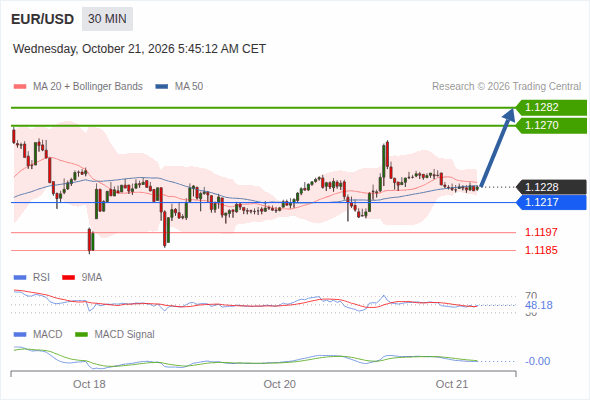Image resolution: width=590 pixels, height=400 pixels.
Task: Click the 9MA legend swatch
Action: coord(68,278)
